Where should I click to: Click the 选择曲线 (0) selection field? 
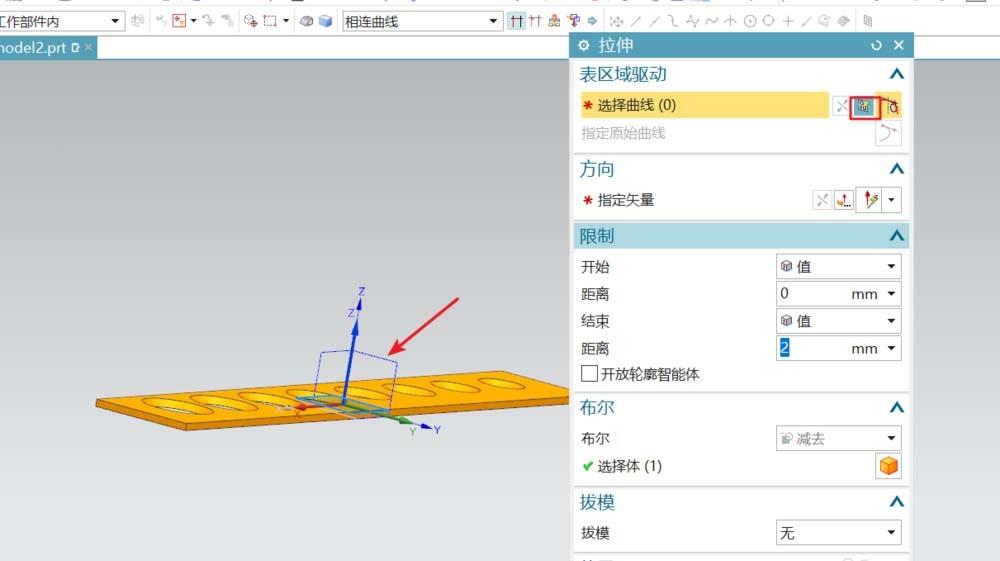click(x=704, y=105)
